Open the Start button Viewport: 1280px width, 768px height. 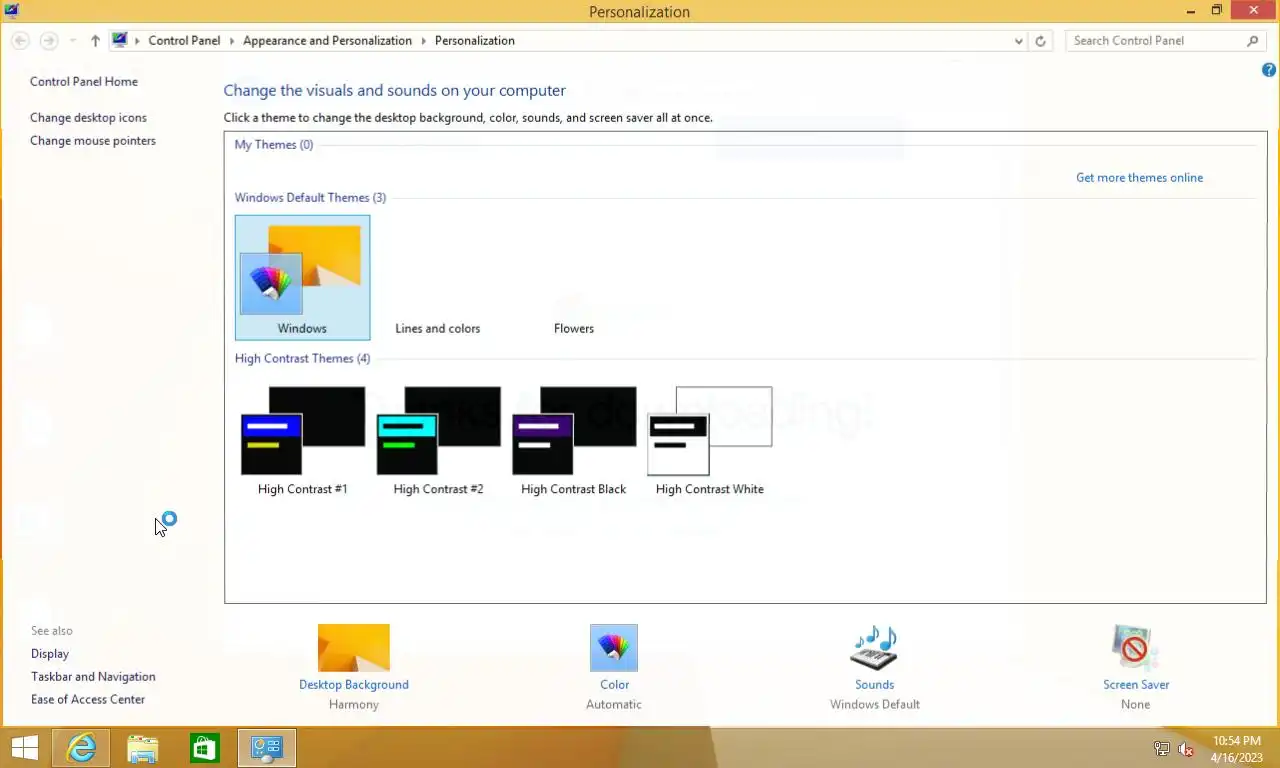click(x=24, y=748)
